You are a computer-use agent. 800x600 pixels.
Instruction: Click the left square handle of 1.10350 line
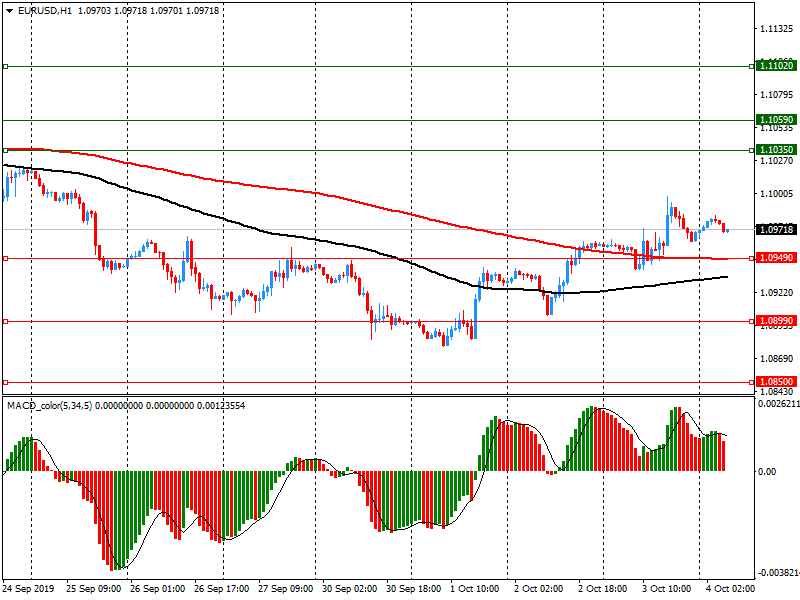pos(5,150)
